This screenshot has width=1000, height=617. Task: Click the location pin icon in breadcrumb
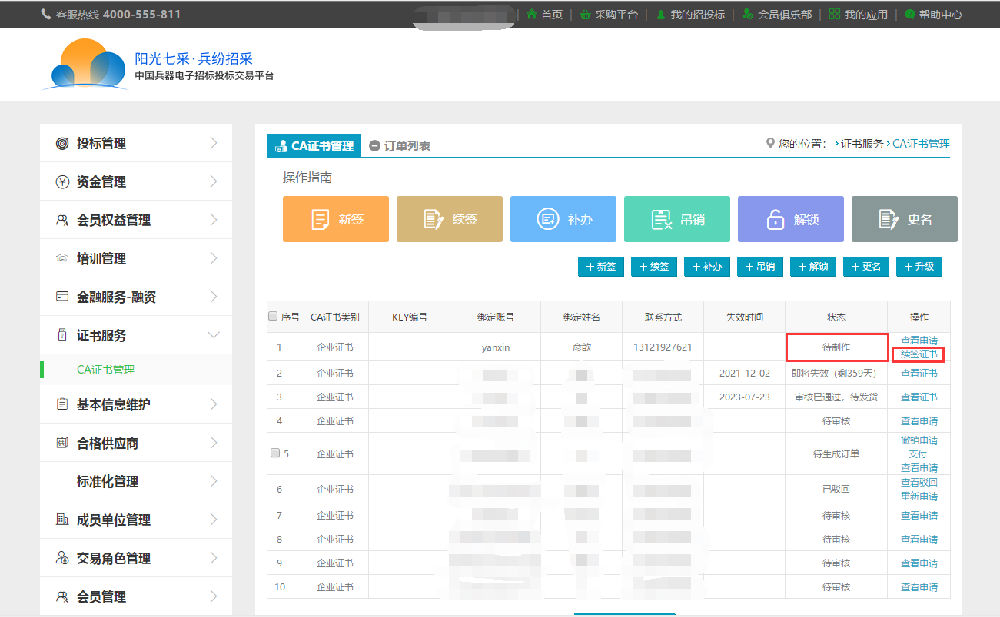tap(770, 144)
